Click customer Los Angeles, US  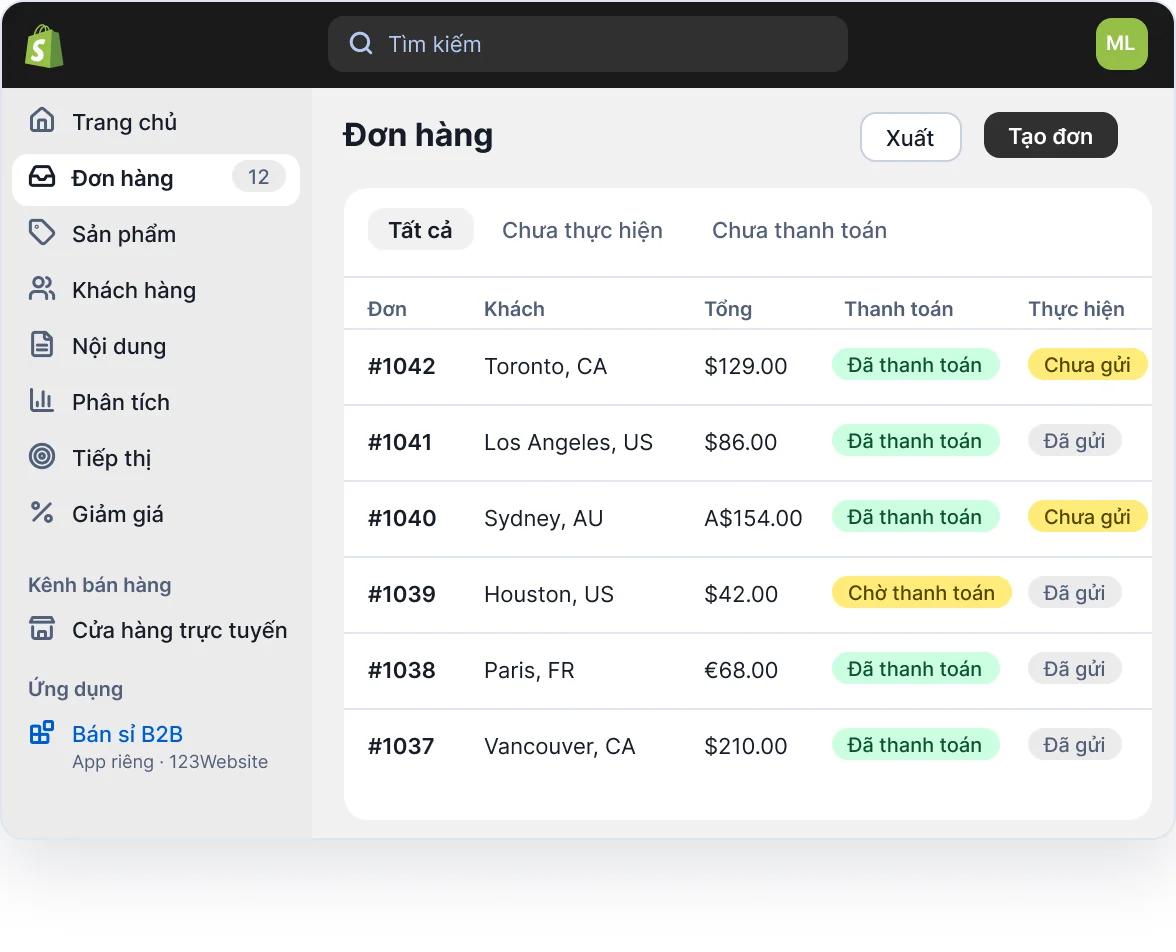[x=568, y=443]
